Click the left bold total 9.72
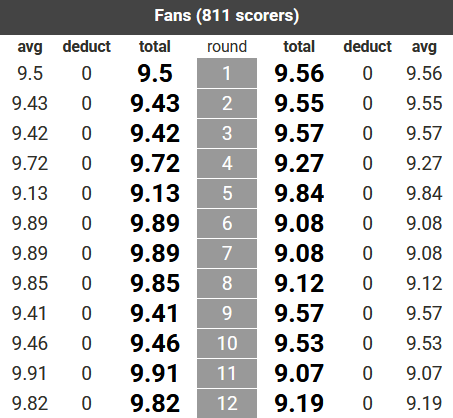The image size is (453, 418). coord(155,163)
